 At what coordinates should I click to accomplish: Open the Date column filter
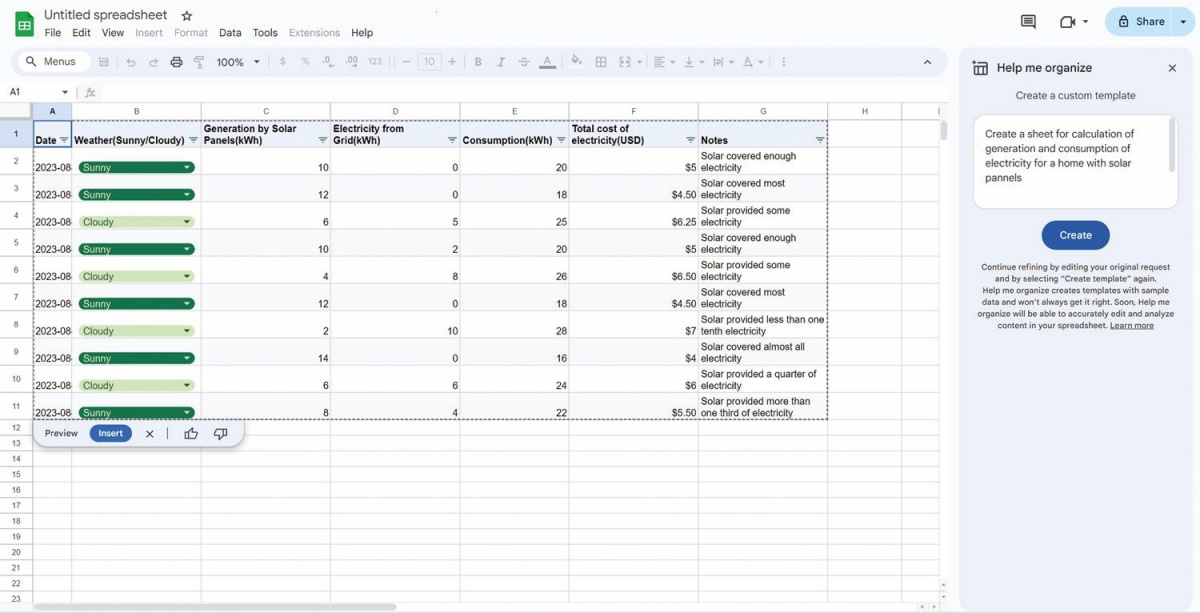(65, 140)
